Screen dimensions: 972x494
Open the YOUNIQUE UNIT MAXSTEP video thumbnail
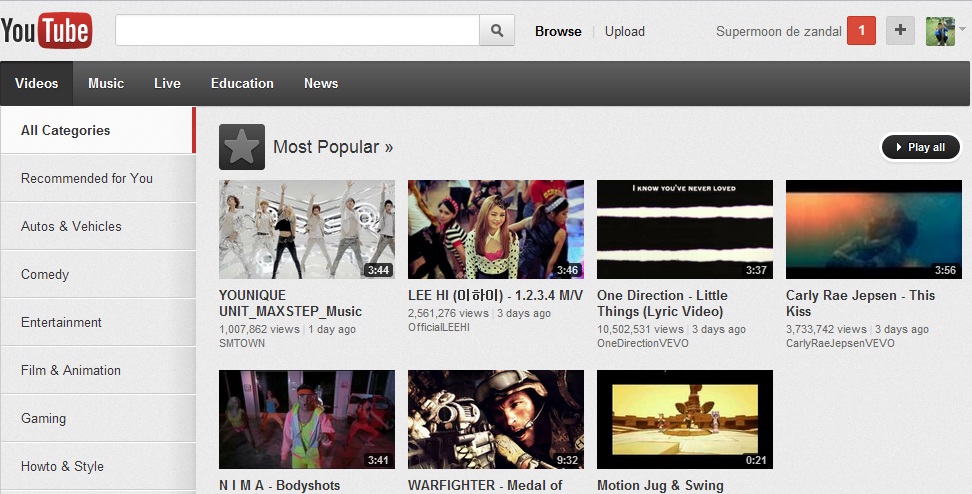point(307,229)
